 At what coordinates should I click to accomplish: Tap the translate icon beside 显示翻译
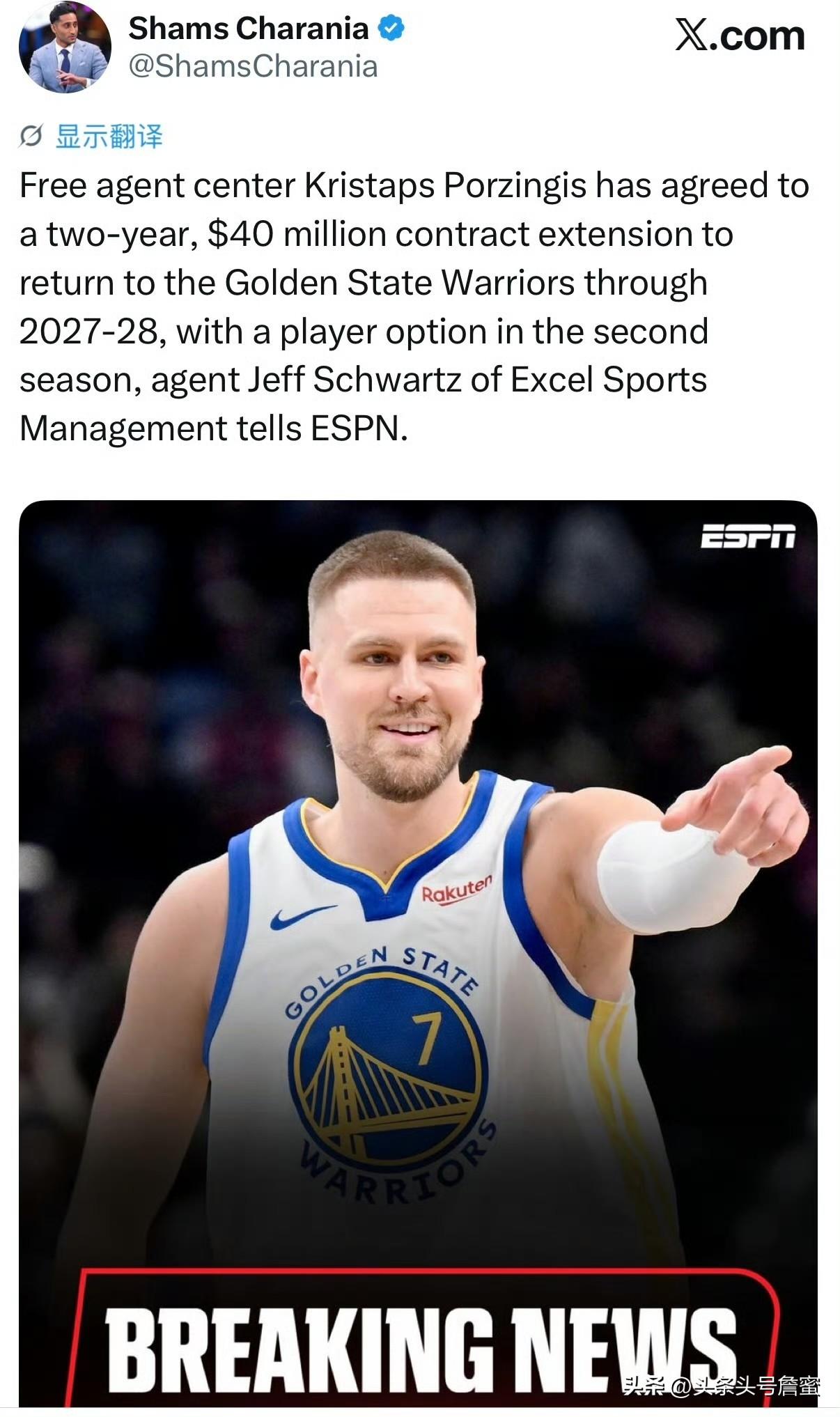coord(31,136)
